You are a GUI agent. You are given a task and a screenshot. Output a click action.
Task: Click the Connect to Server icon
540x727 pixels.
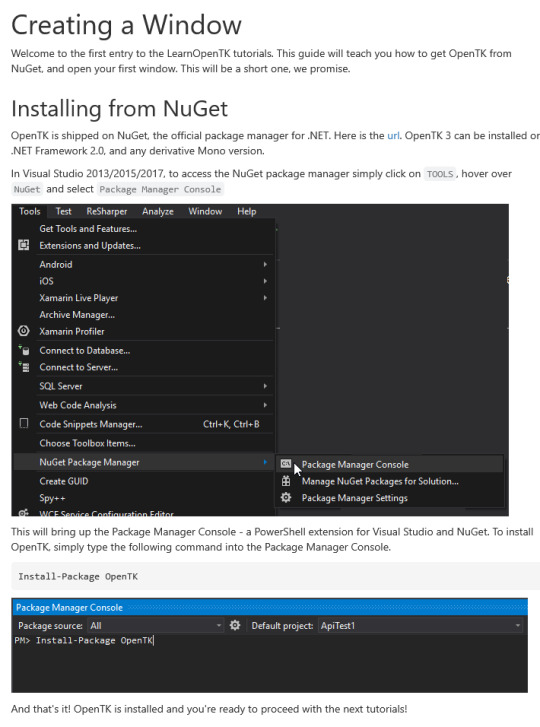point(24,367)
